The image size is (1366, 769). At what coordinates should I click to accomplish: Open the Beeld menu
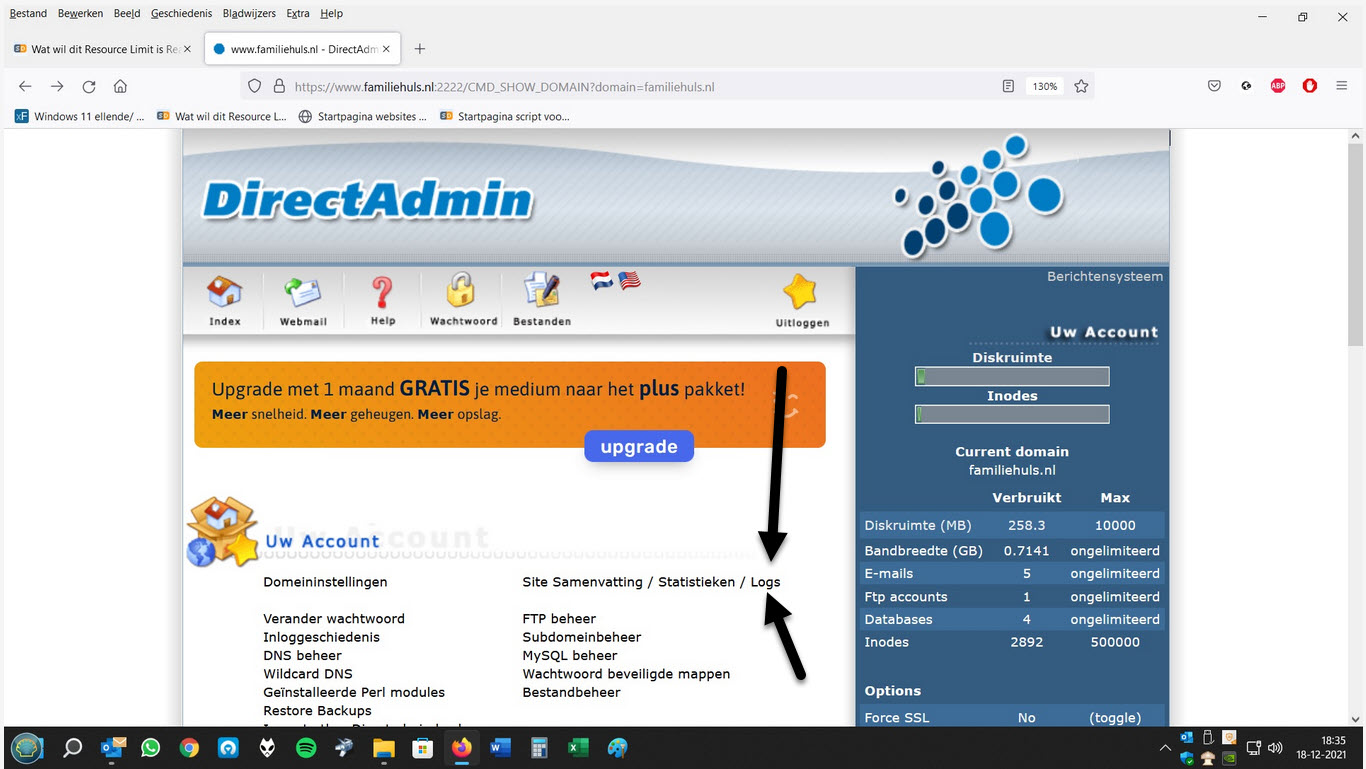tap(127, 13)
